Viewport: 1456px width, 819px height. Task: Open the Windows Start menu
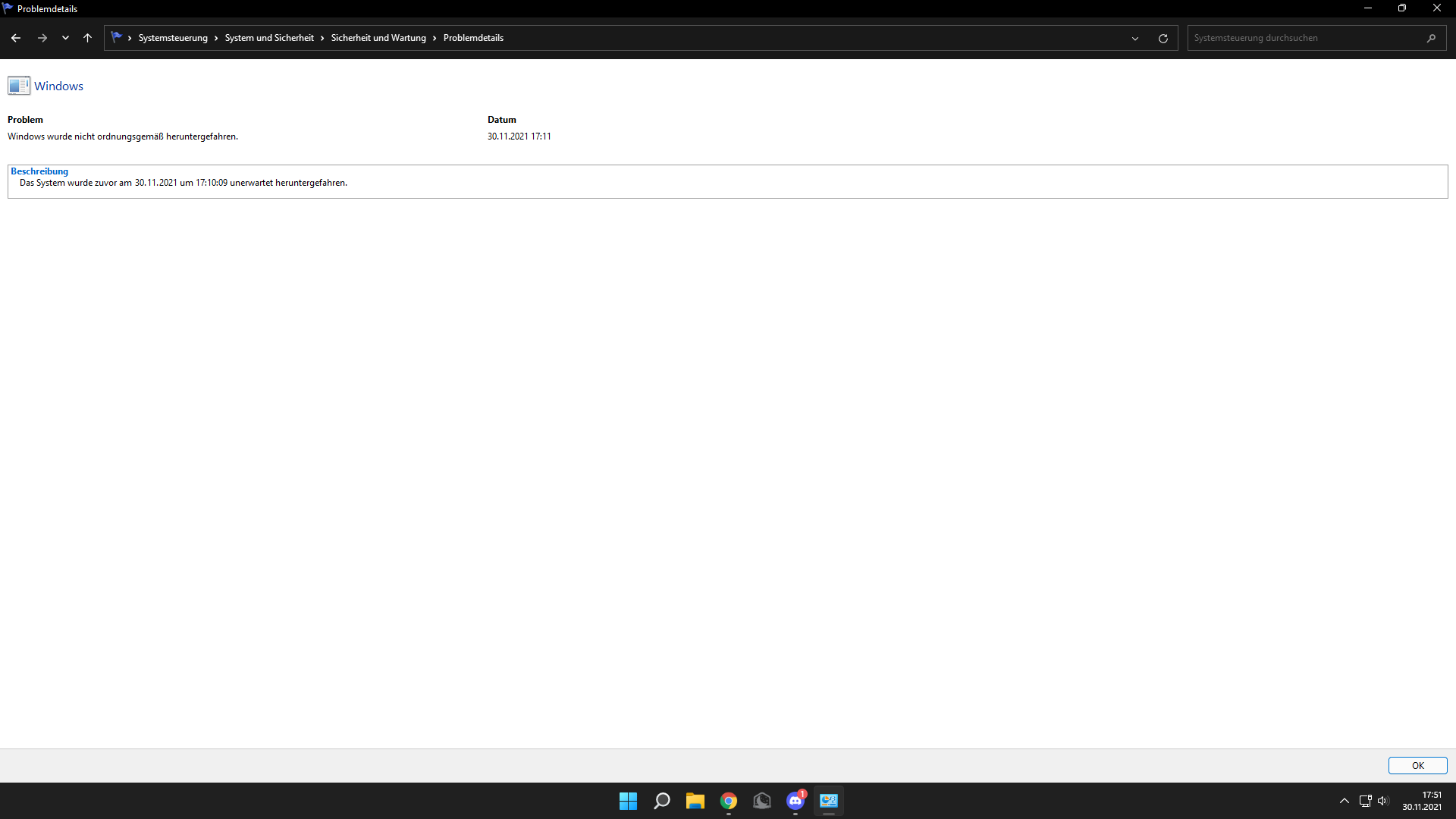[628, 801]
